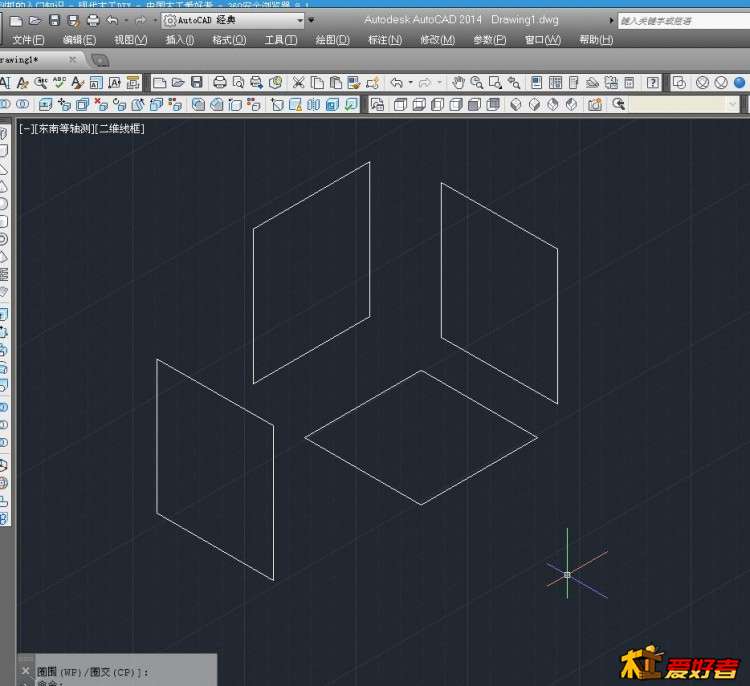Expand the standard toolbar undo history arrow
This screenshot has height=686, width=750.
click(410, 83)
